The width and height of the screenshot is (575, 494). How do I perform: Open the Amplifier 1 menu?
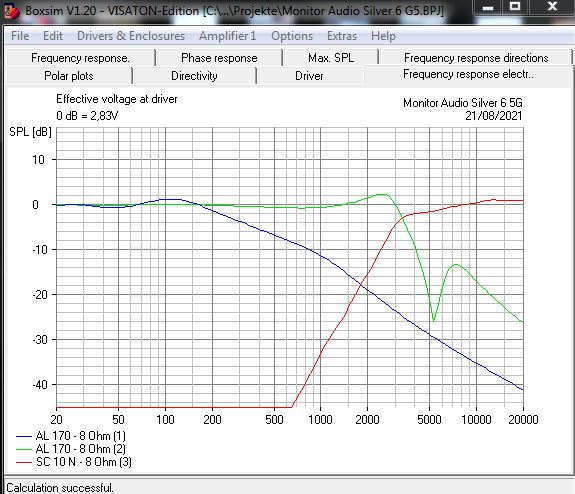click(227, 36)
